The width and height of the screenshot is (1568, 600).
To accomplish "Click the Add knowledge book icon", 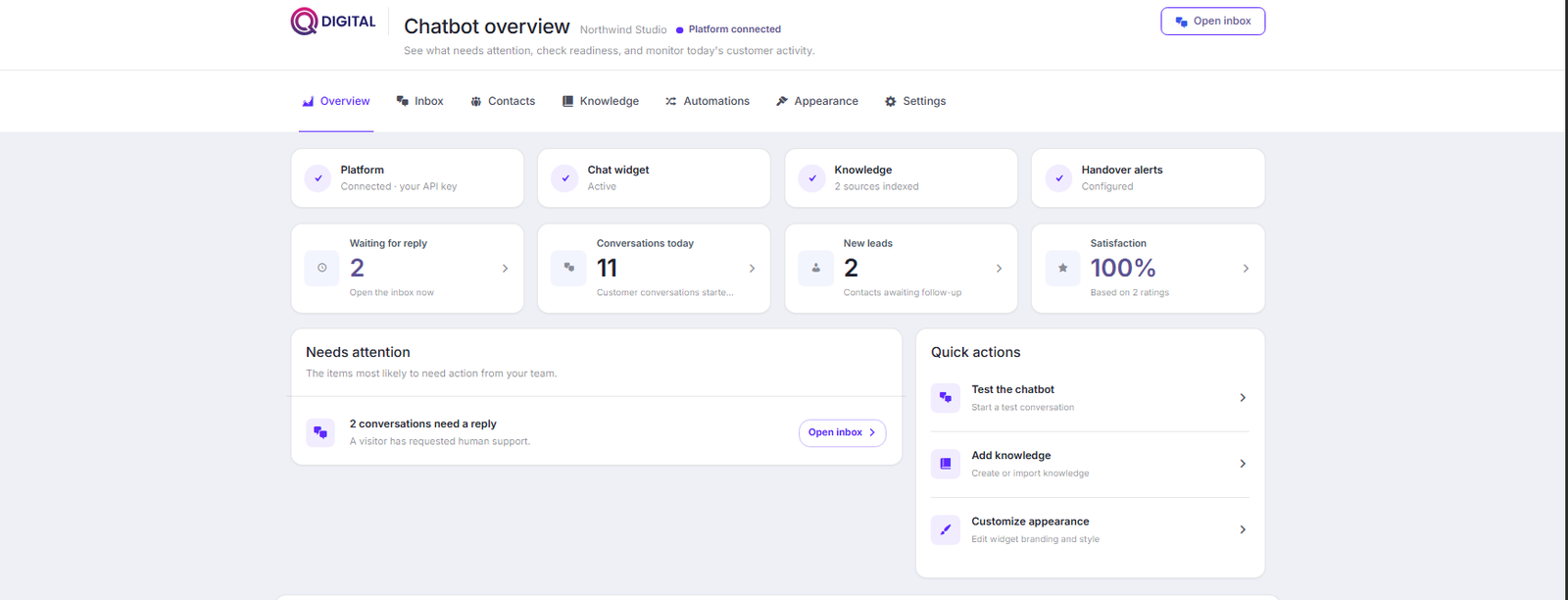I will 946,464.
